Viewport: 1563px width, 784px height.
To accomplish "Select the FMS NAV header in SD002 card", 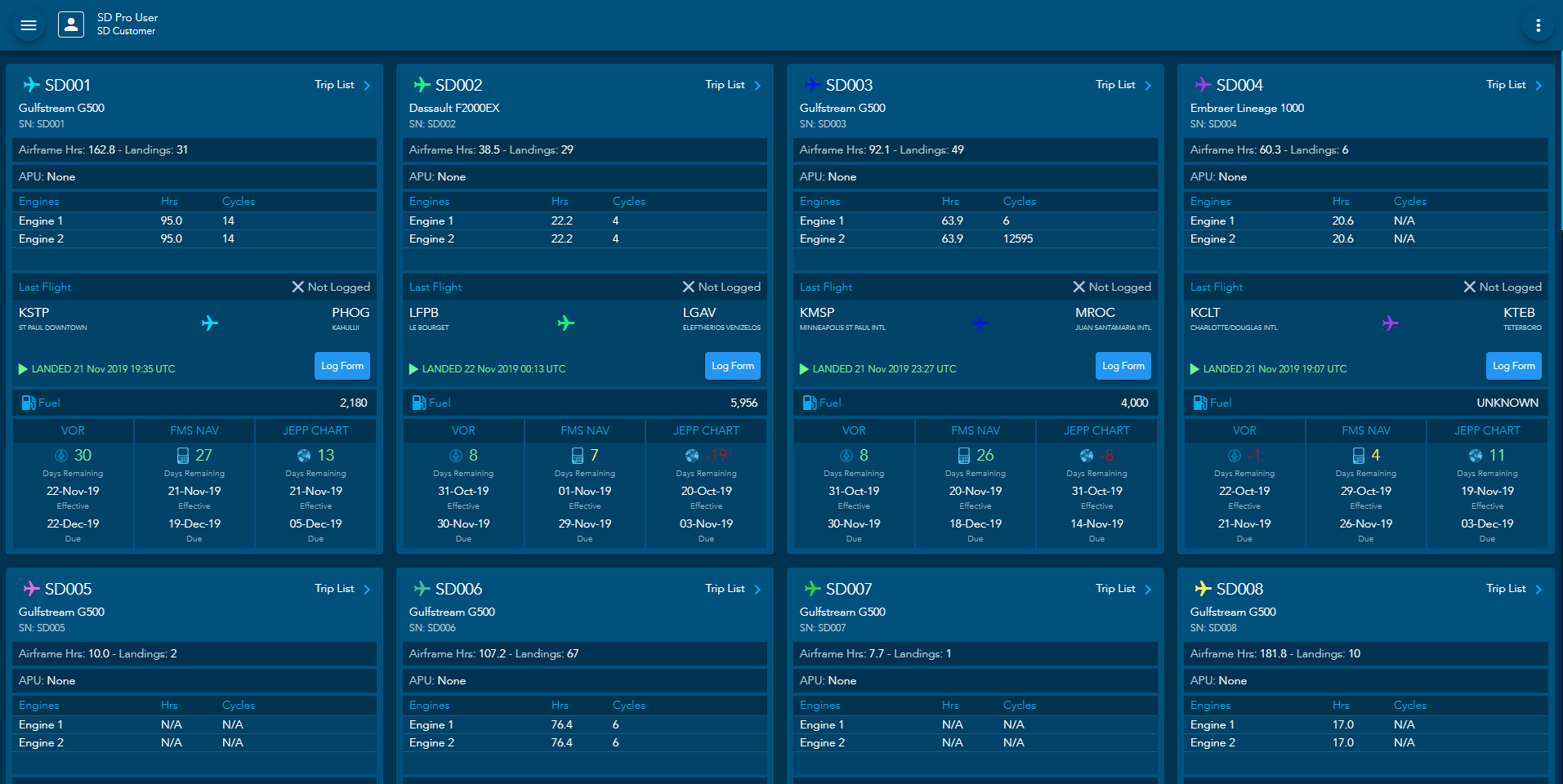I will (585, 430).
